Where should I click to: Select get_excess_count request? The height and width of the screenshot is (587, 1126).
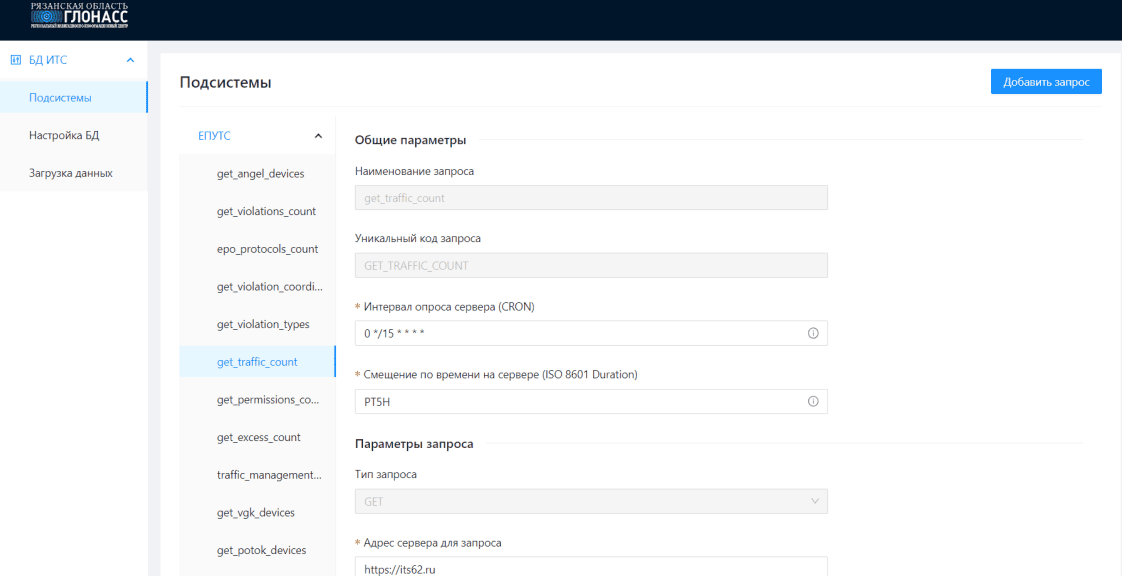pyautogui.click(x=258, y=437)
